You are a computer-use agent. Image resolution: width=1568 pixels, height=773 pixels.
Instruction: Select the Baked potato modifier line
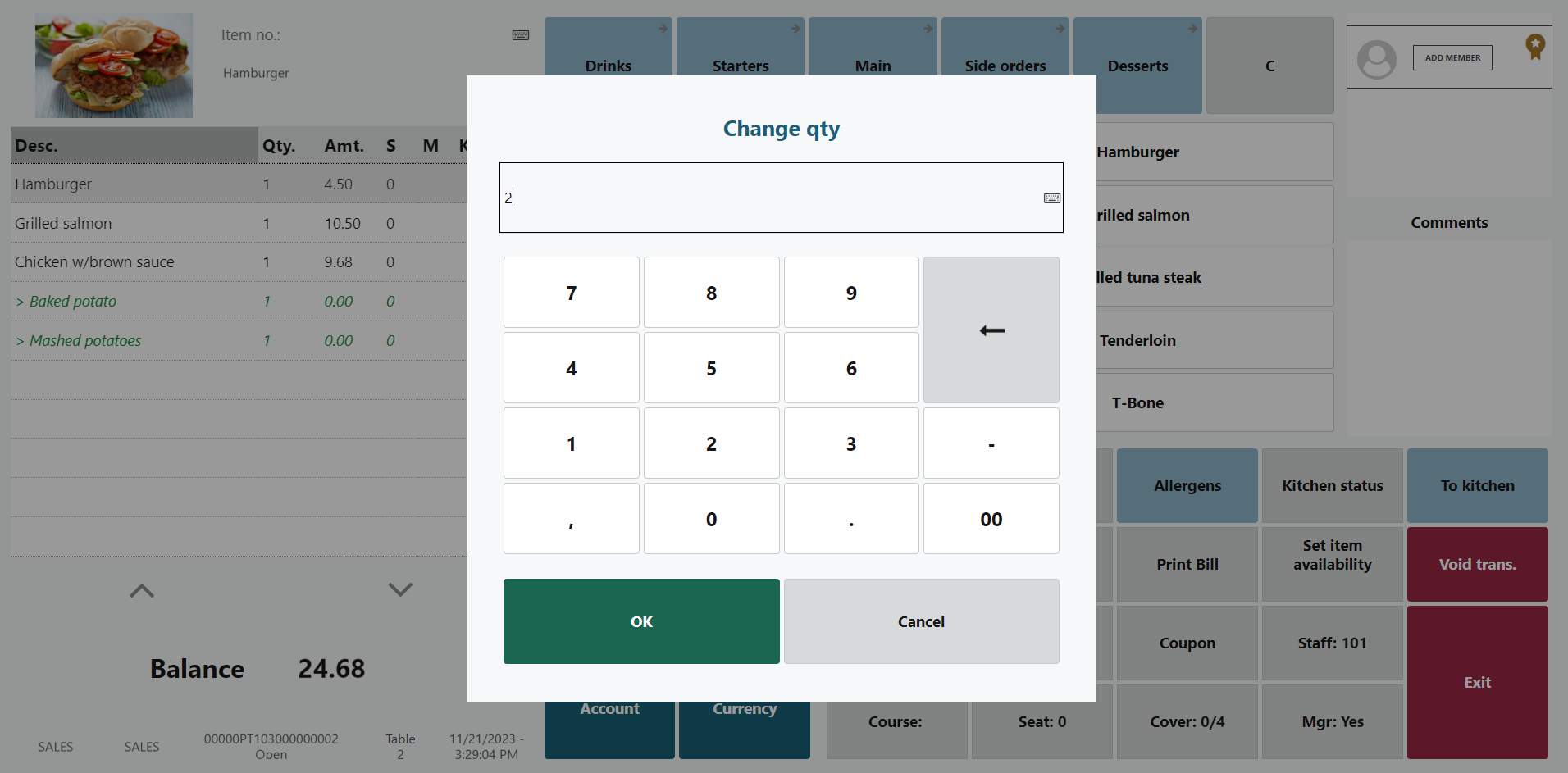tap(239, 302)
